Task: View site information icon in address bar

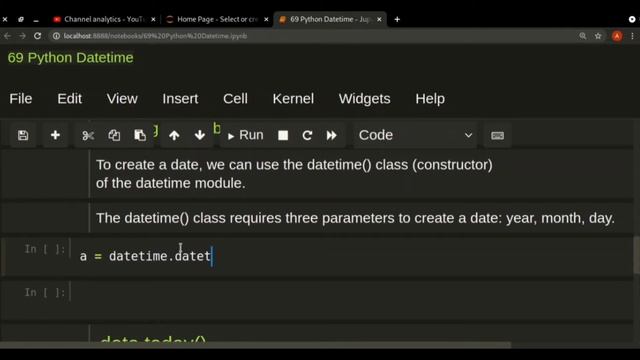Action: pos(56,36)
